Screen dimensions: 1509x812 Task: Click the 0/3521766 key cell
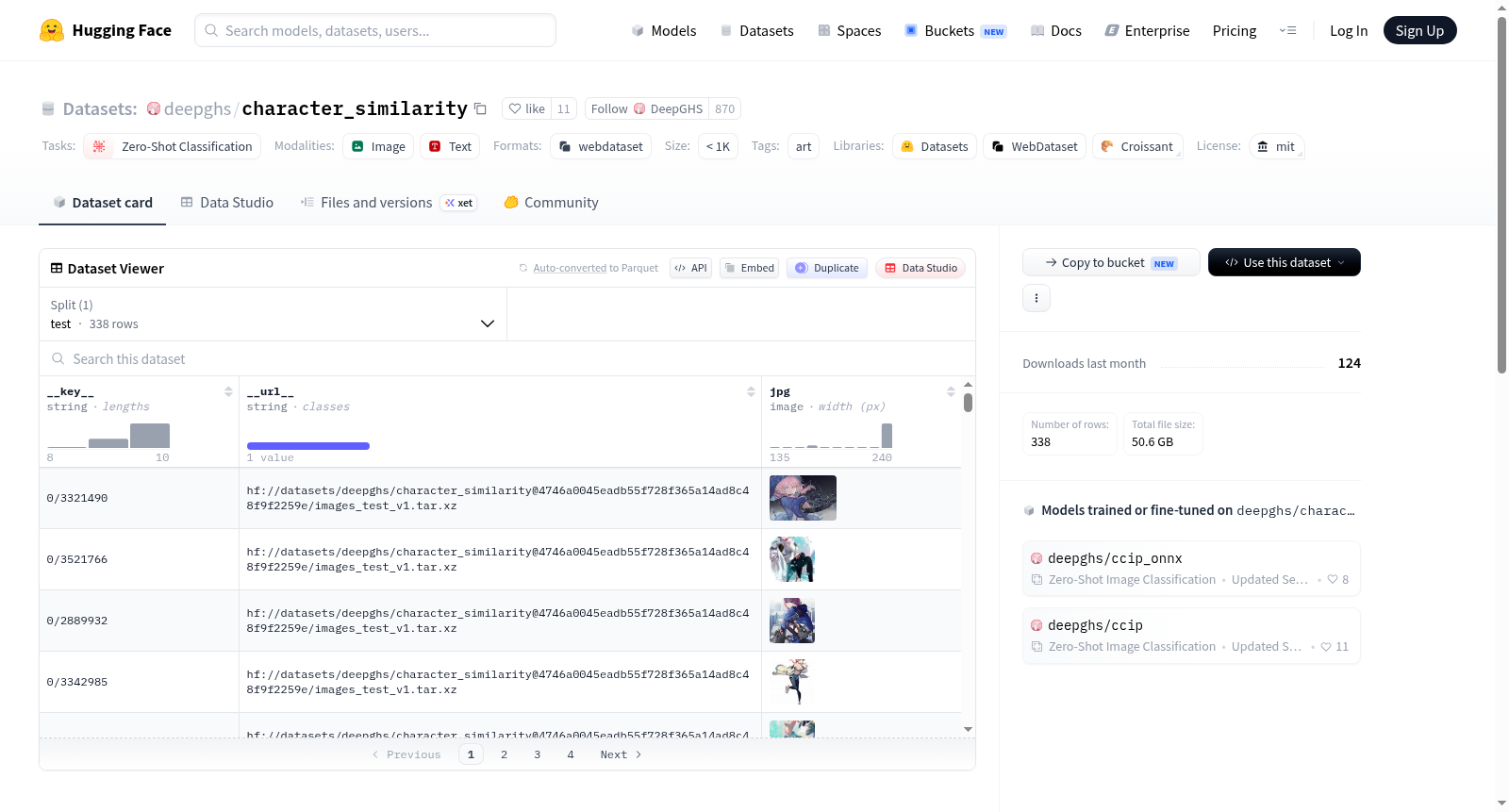(x=139, y=559)
